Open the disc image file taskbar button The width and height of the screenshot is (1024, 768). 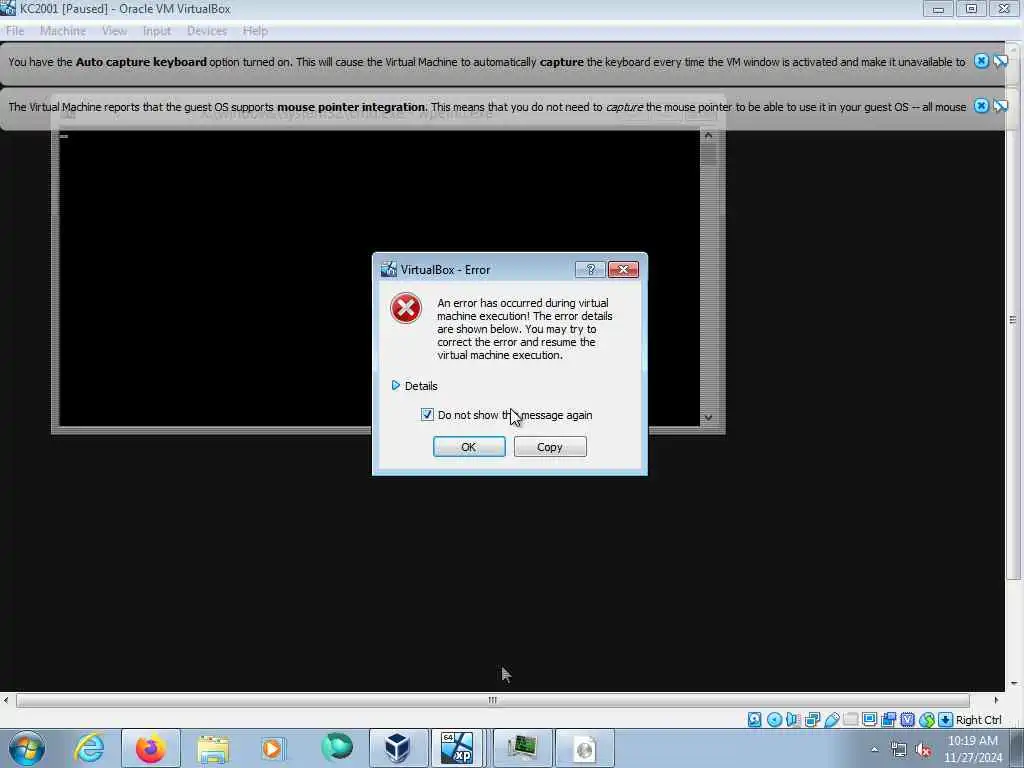point(584,748)
